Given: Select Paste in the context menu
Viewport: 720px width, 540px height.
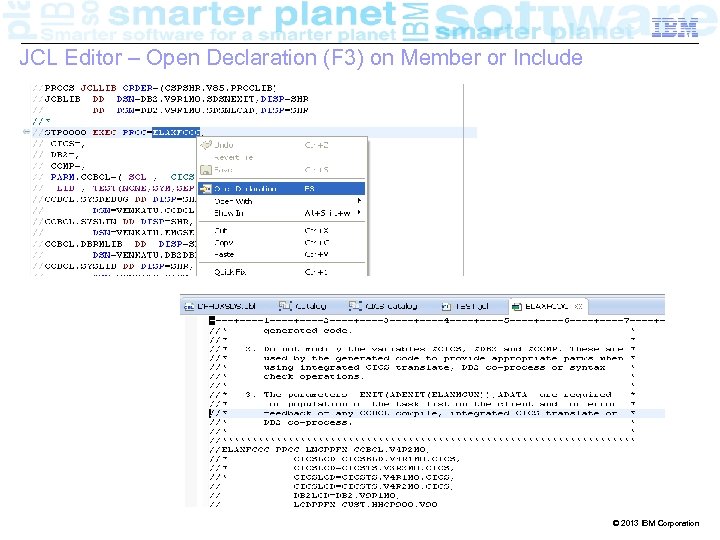Looking at the screenshot, I should (x=281, y=254).
